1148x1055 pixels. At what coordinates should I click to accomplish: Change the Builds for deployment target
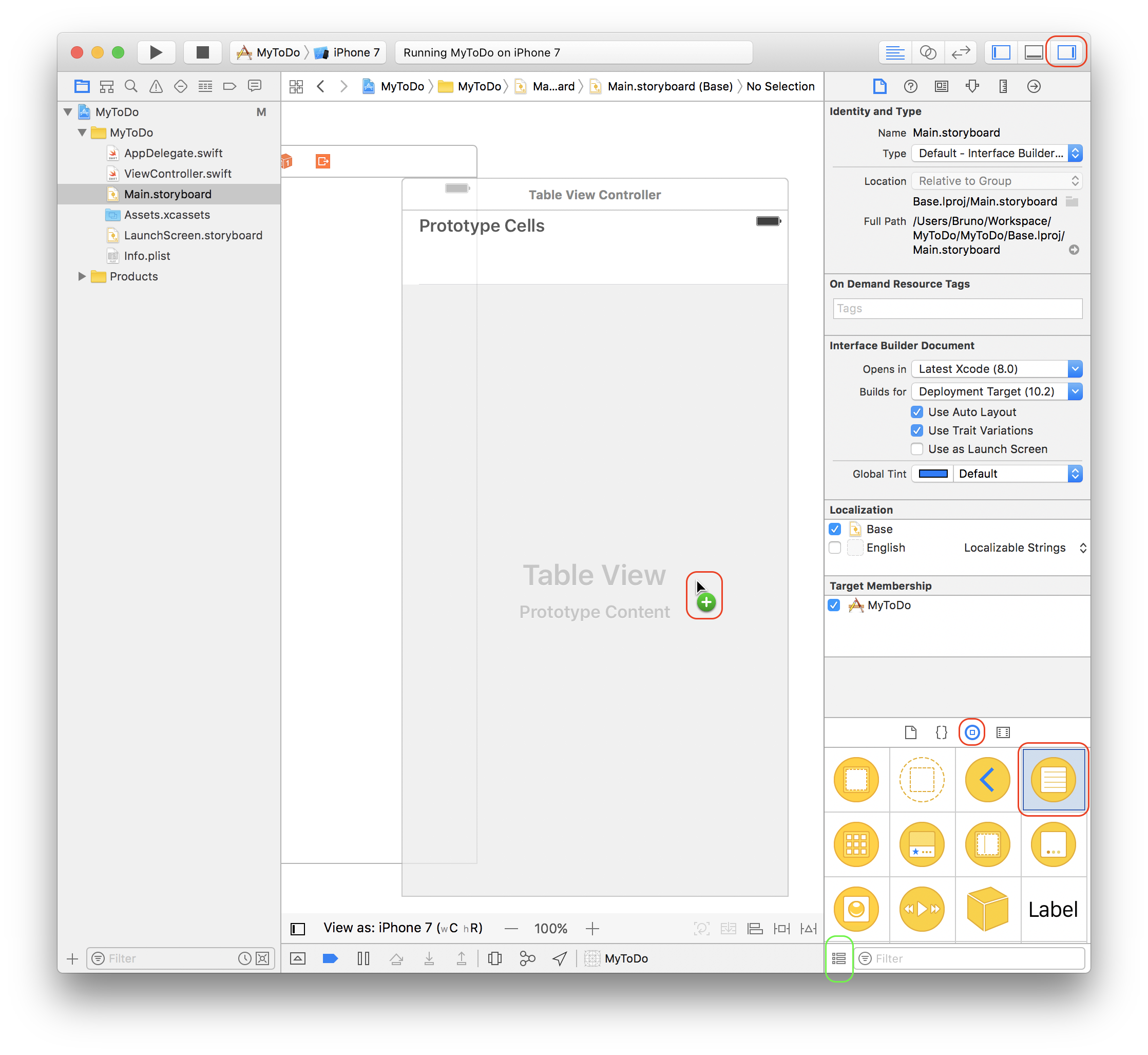click(x=997, y=391)
